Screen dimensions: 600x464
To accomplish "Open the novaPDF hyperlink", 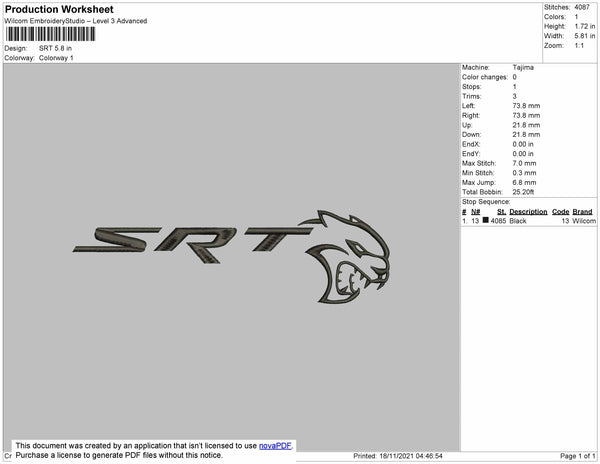I will 275,446.
